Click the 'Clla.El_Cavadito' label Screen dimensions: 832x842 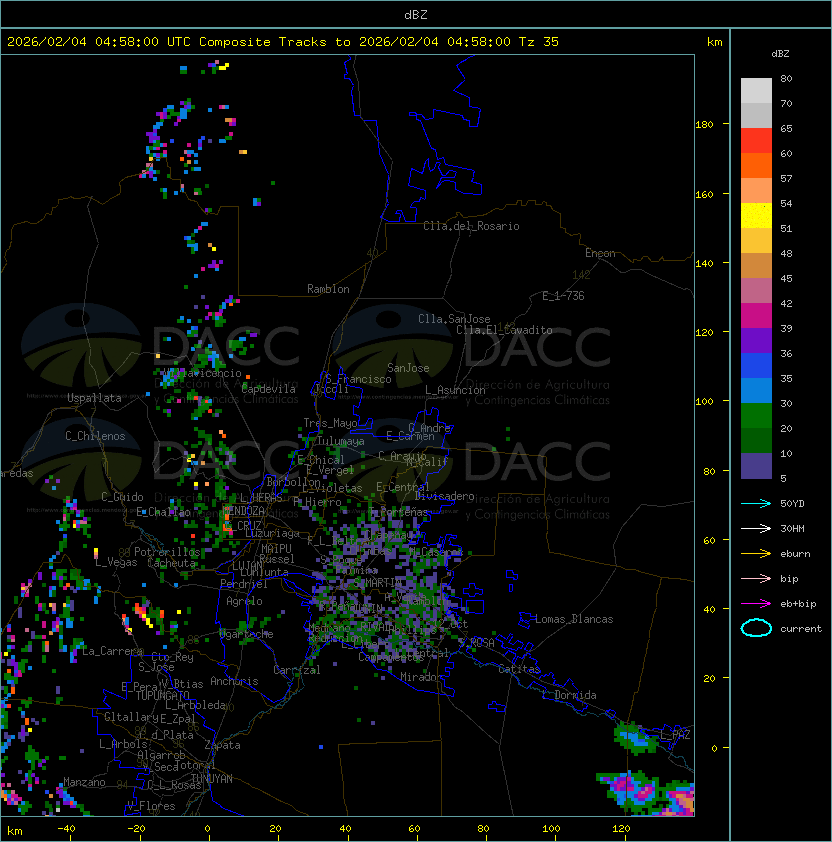tap(504, 330)
